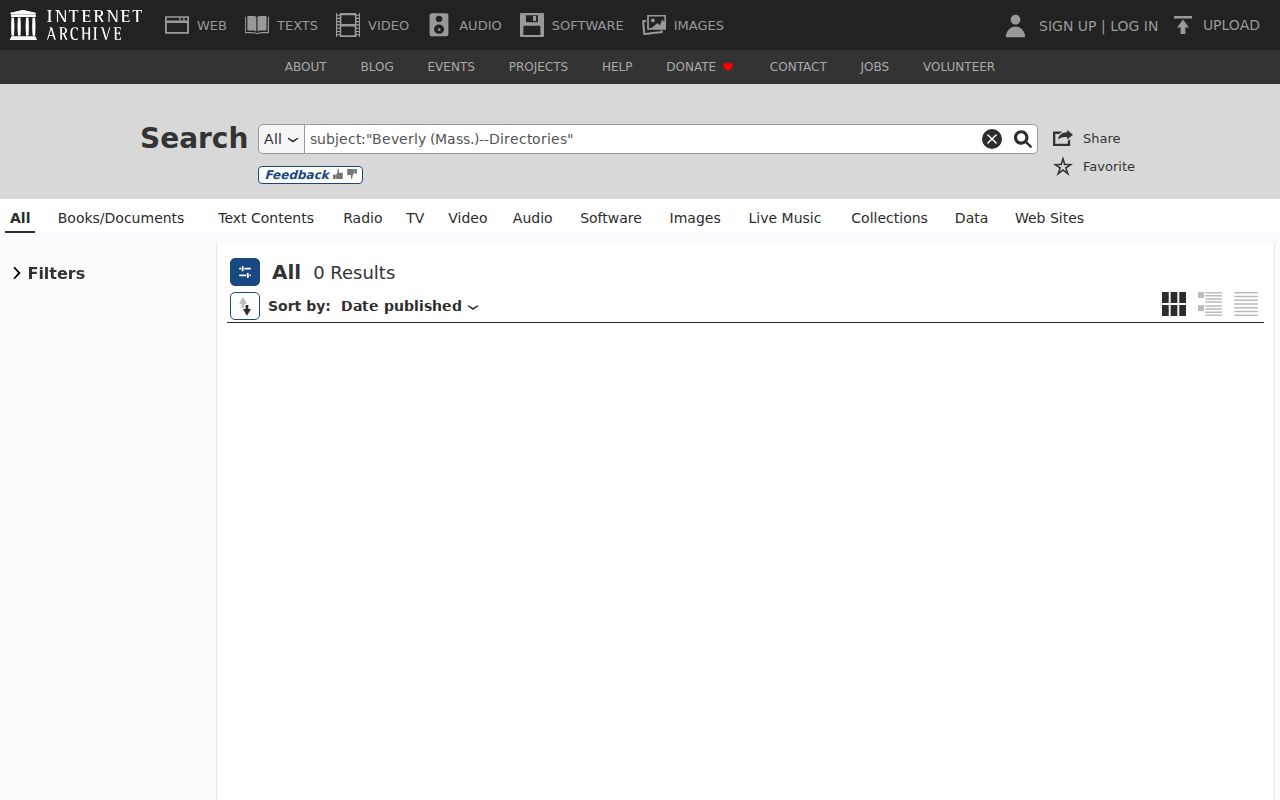Expand the Filters panel
Viewport: 1280px width, 800px height.
click(x=48, y=273)
